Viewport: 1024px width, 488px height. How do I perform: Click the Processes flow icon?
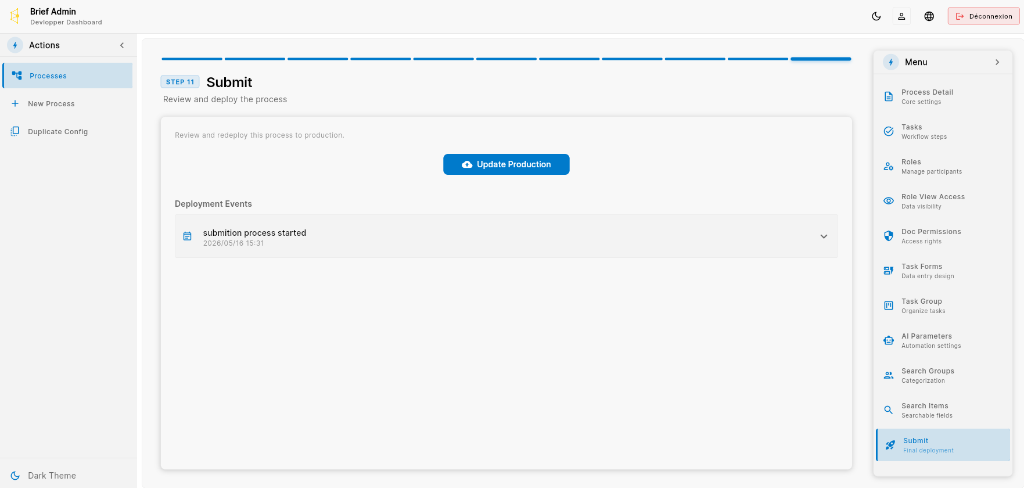pyautogui.click(x=16, y=76)
